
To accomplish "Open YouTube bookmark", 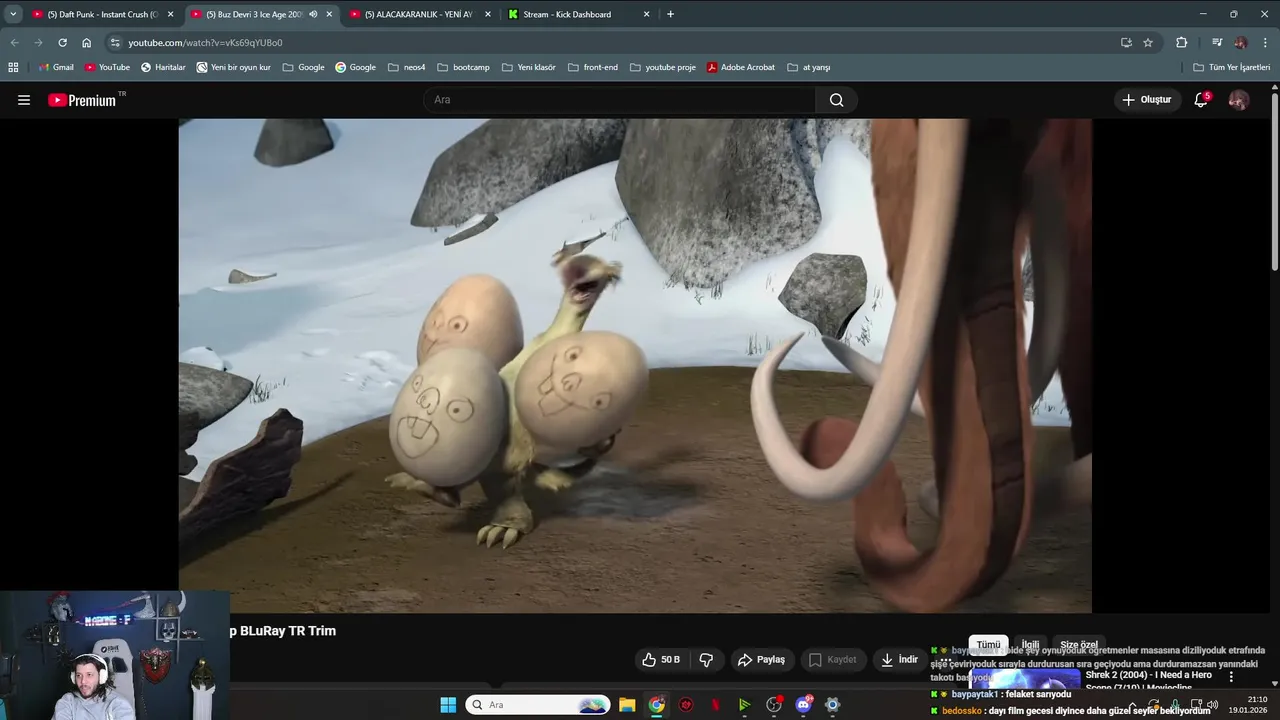I will 107,67.
